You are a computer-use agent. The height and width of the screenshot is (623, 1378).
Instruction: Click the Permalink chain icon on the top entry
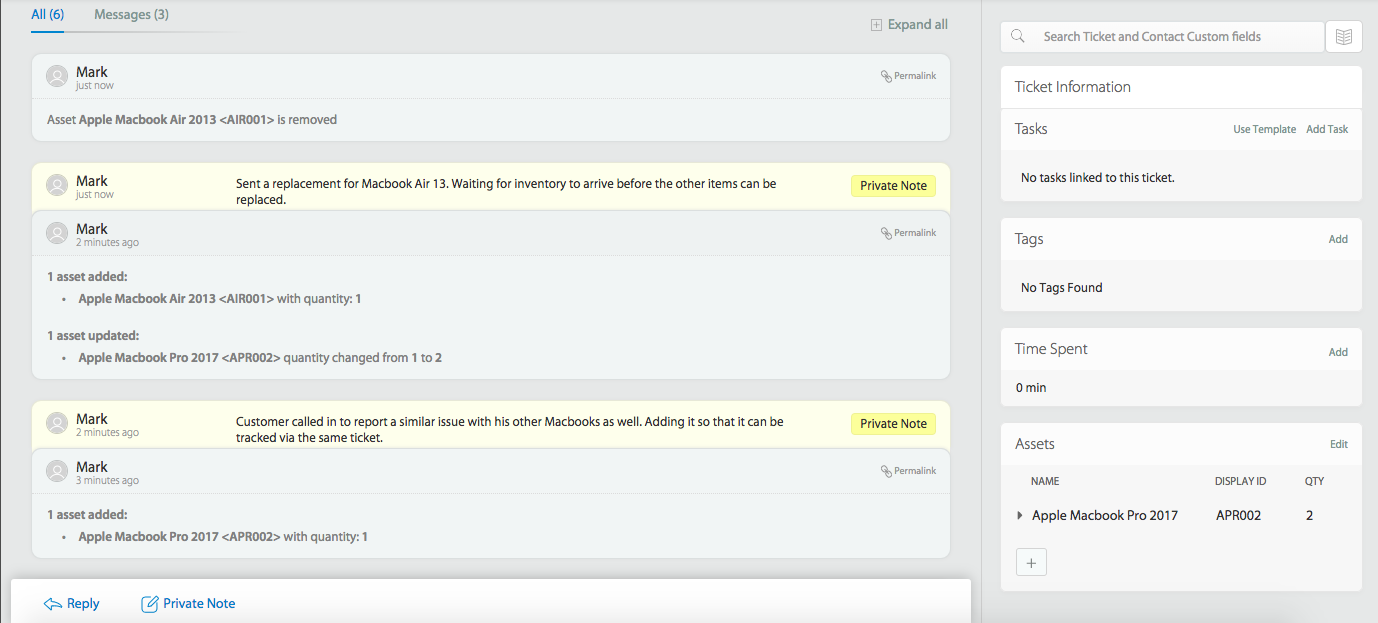click(x=886, y=76)
